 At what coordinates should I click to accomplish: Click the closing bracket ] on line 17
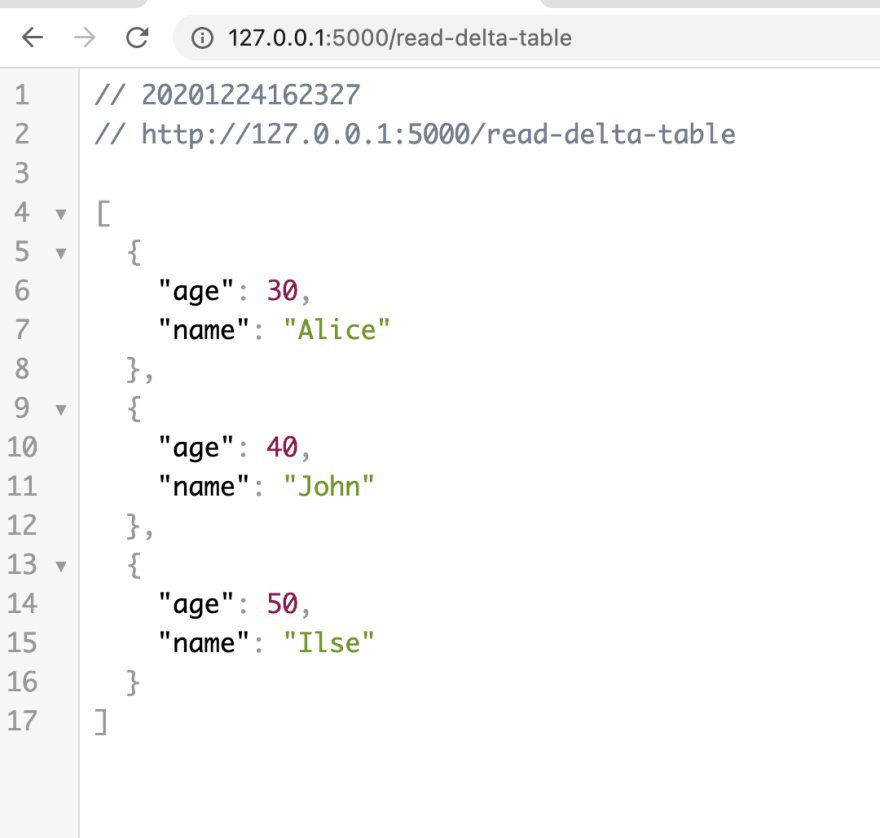click(101, 722)
